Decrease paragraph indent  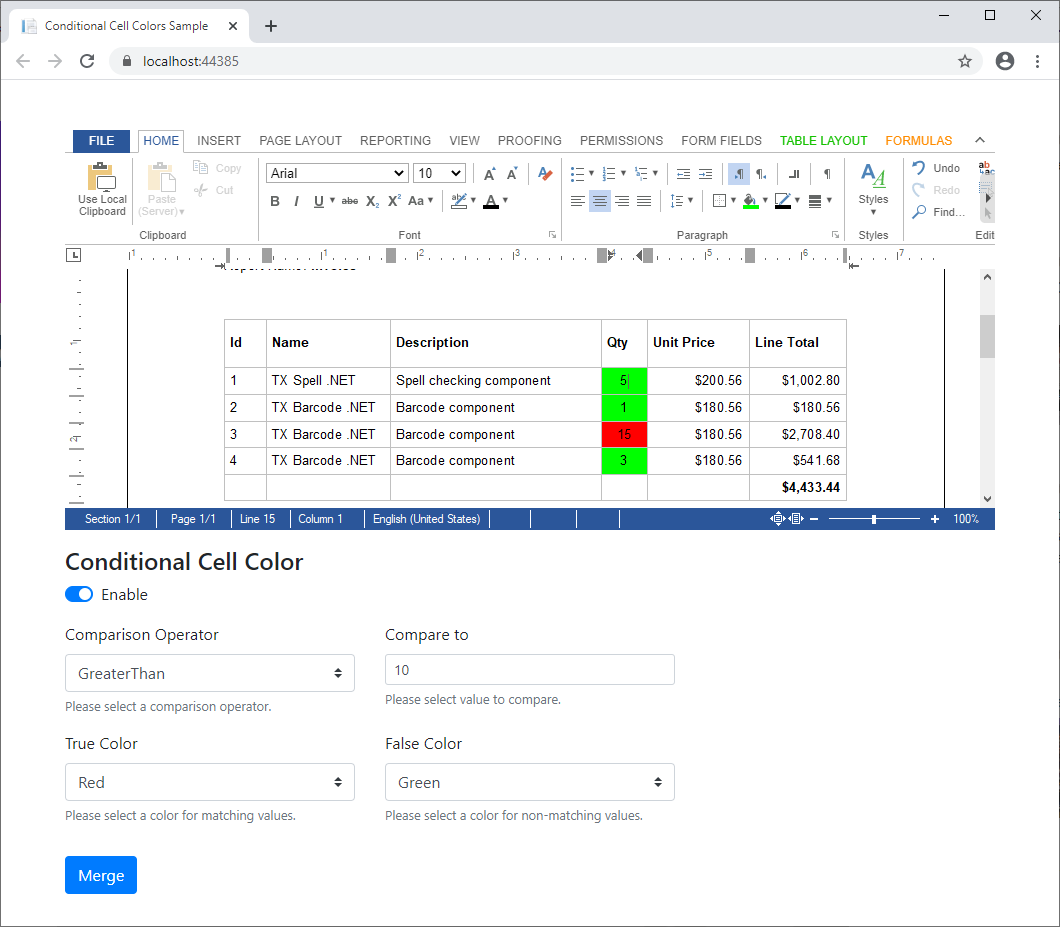point(683,174)
